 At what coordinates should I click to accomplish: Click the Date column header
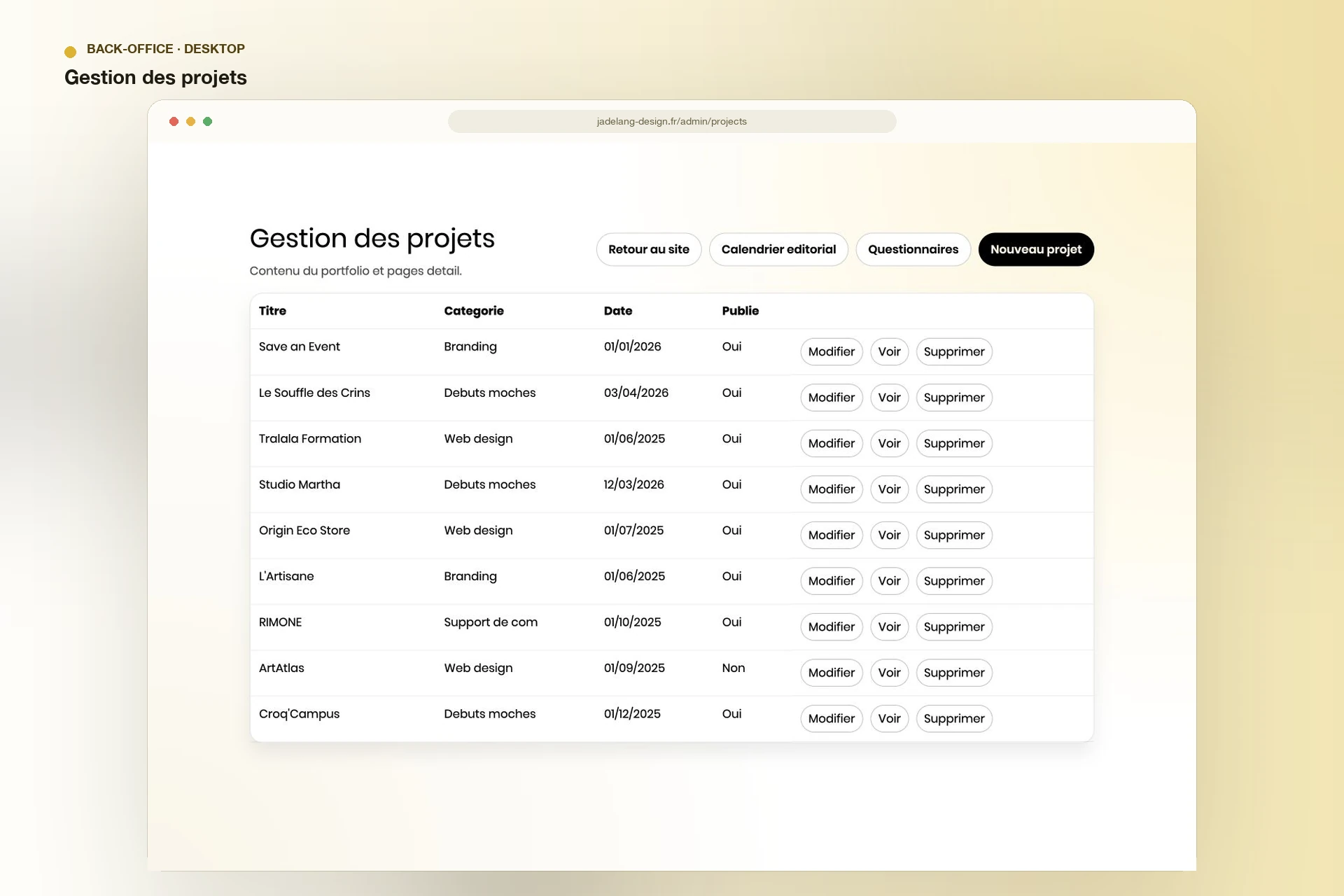click(617, 311)
